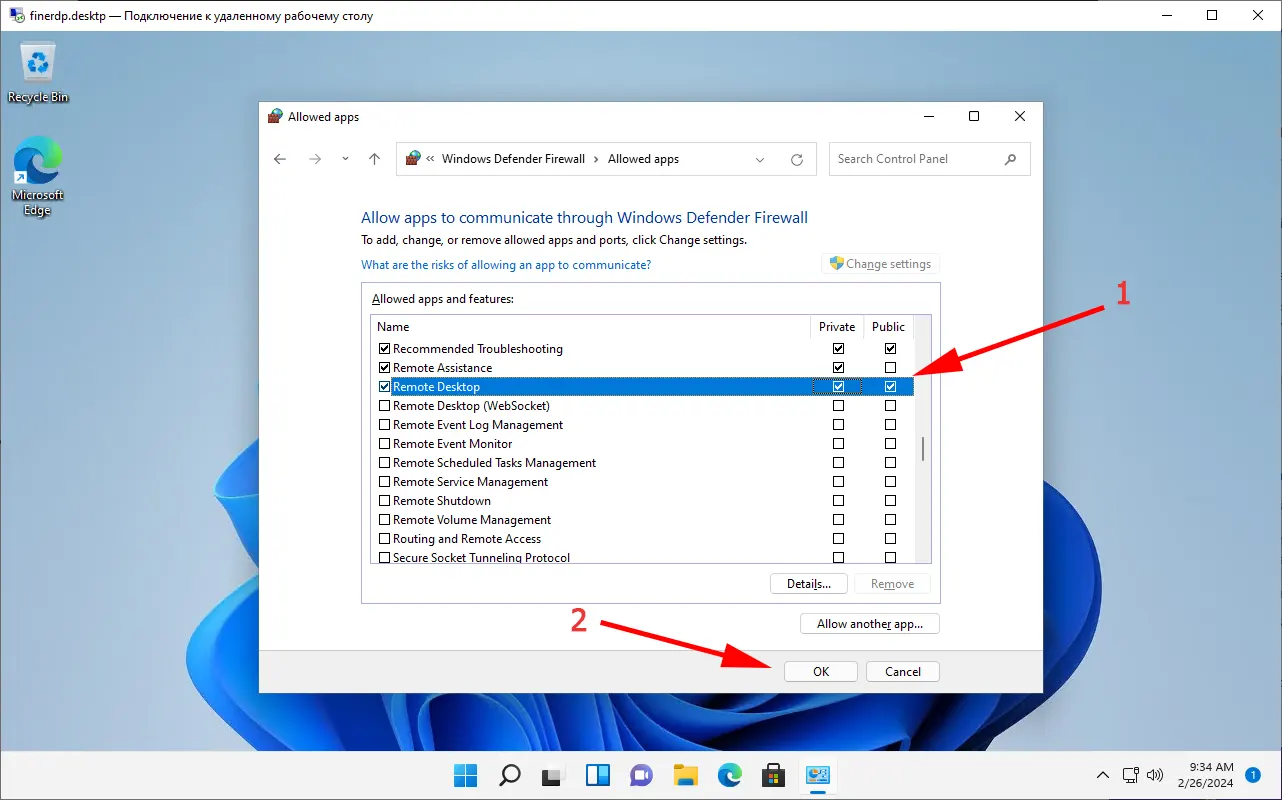Toggle Remote Desktop Private checkbox
This screenshot has height=800, width=1282.
pyautogui.click(x=838, y=387)
